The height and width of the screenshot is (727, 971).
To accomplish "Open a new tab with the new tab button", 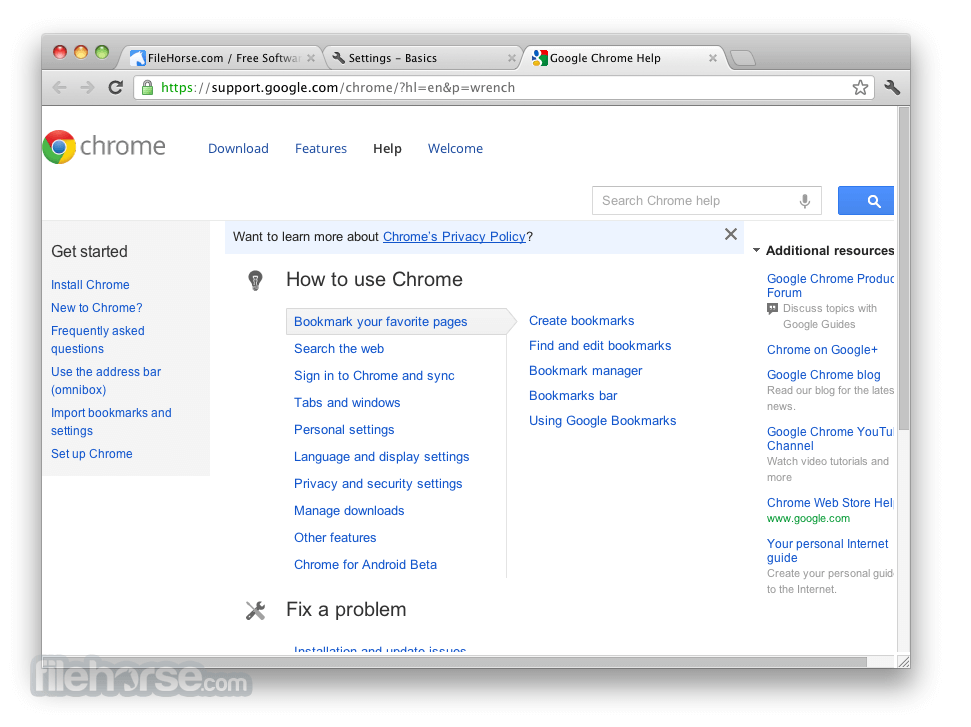I will pyautogui.click(x=742, y=59).
